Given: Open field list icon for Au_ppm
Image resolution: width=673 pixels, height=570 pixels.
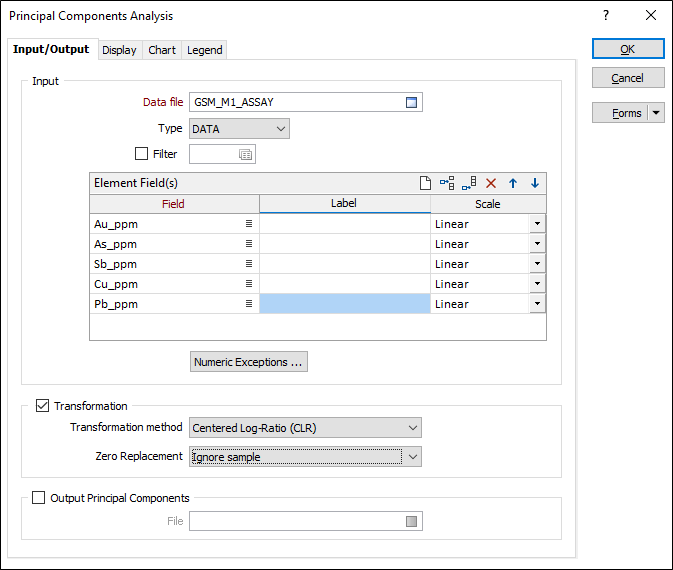Looking at the screenshot, I should [249, 224].
